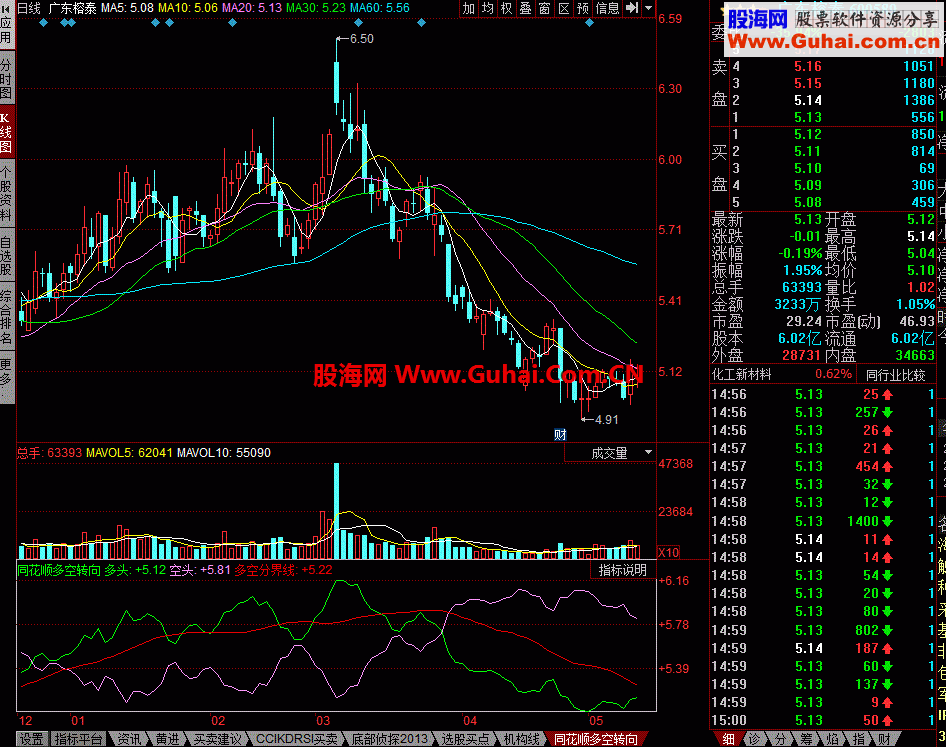Click the 加 toolbar icon
The width and height of the screenshot is (946, 747).
click(x=469, y=8)
